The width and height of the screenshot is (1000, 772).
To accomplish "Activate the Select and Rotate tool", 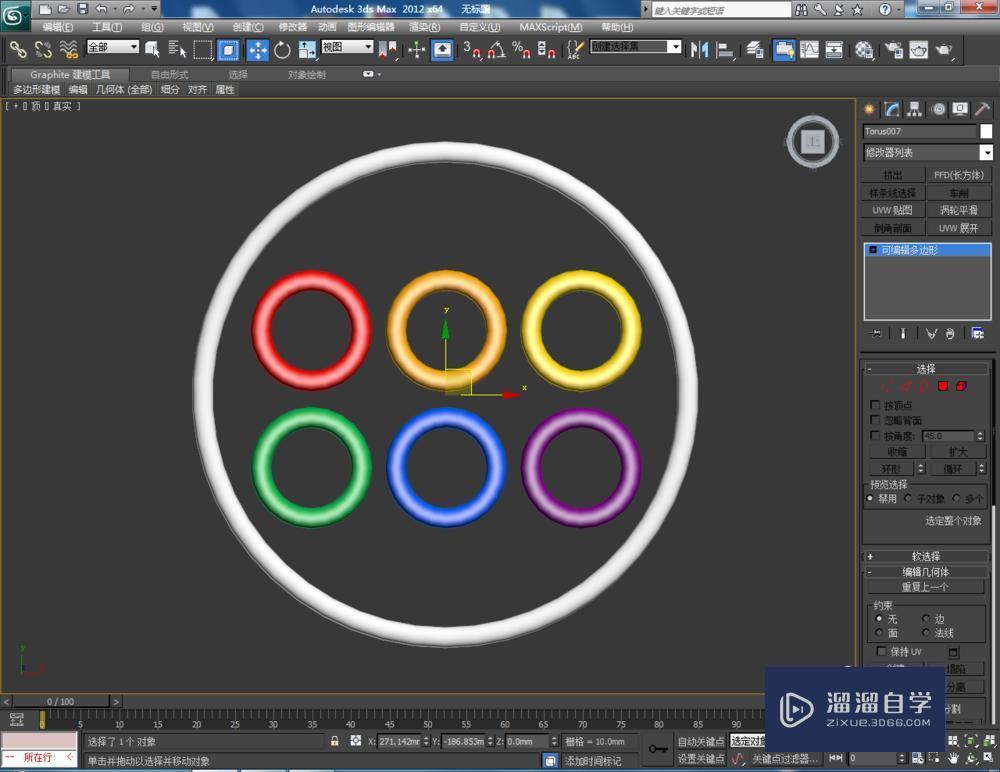I will click(283, 48).
